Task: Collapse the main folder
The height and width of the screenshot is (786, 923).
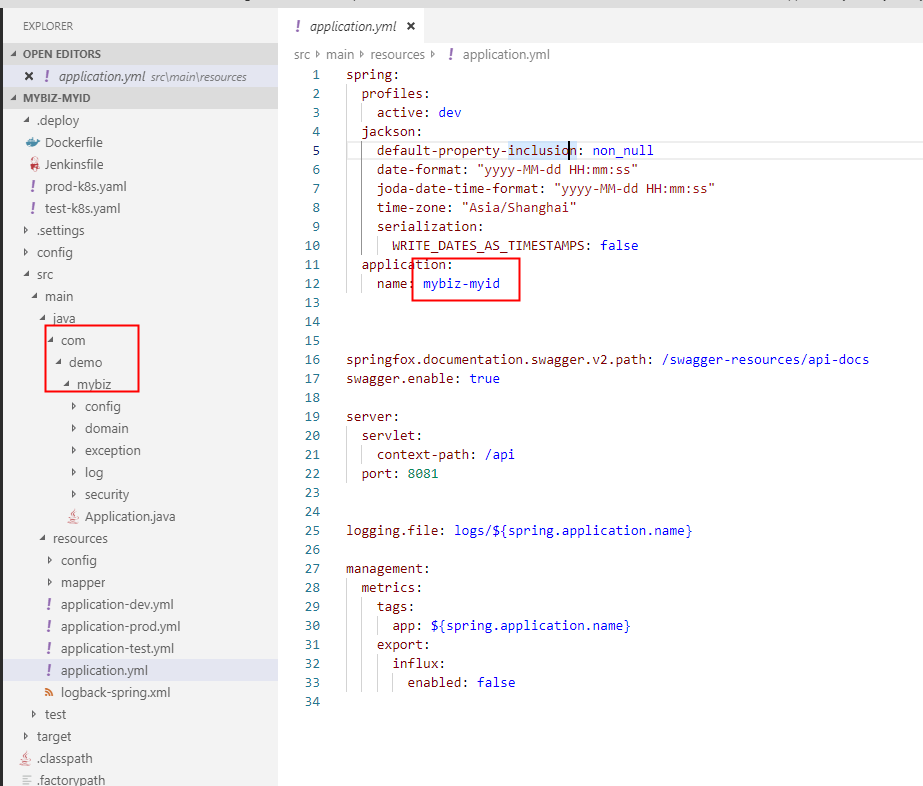Action: tap(35, 296)
